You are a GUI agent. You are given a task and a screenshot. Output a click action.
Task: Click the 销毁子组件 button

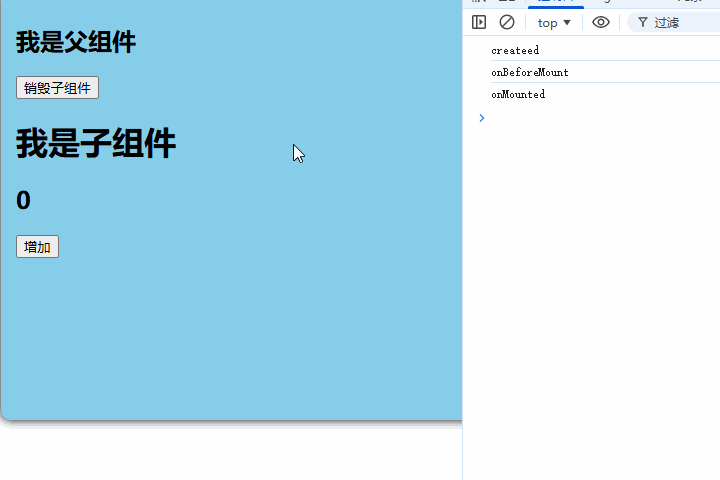tap(57, 88)
